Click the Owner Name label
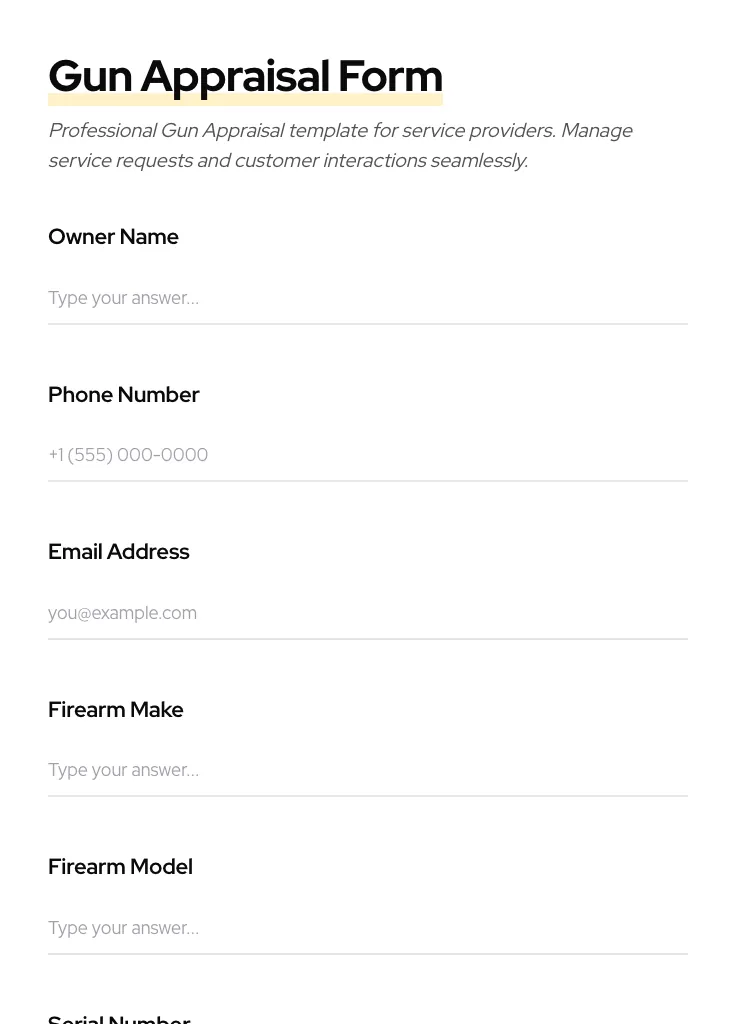The height and width of the screenshot is (1024, 736). [x=113, y=237]
